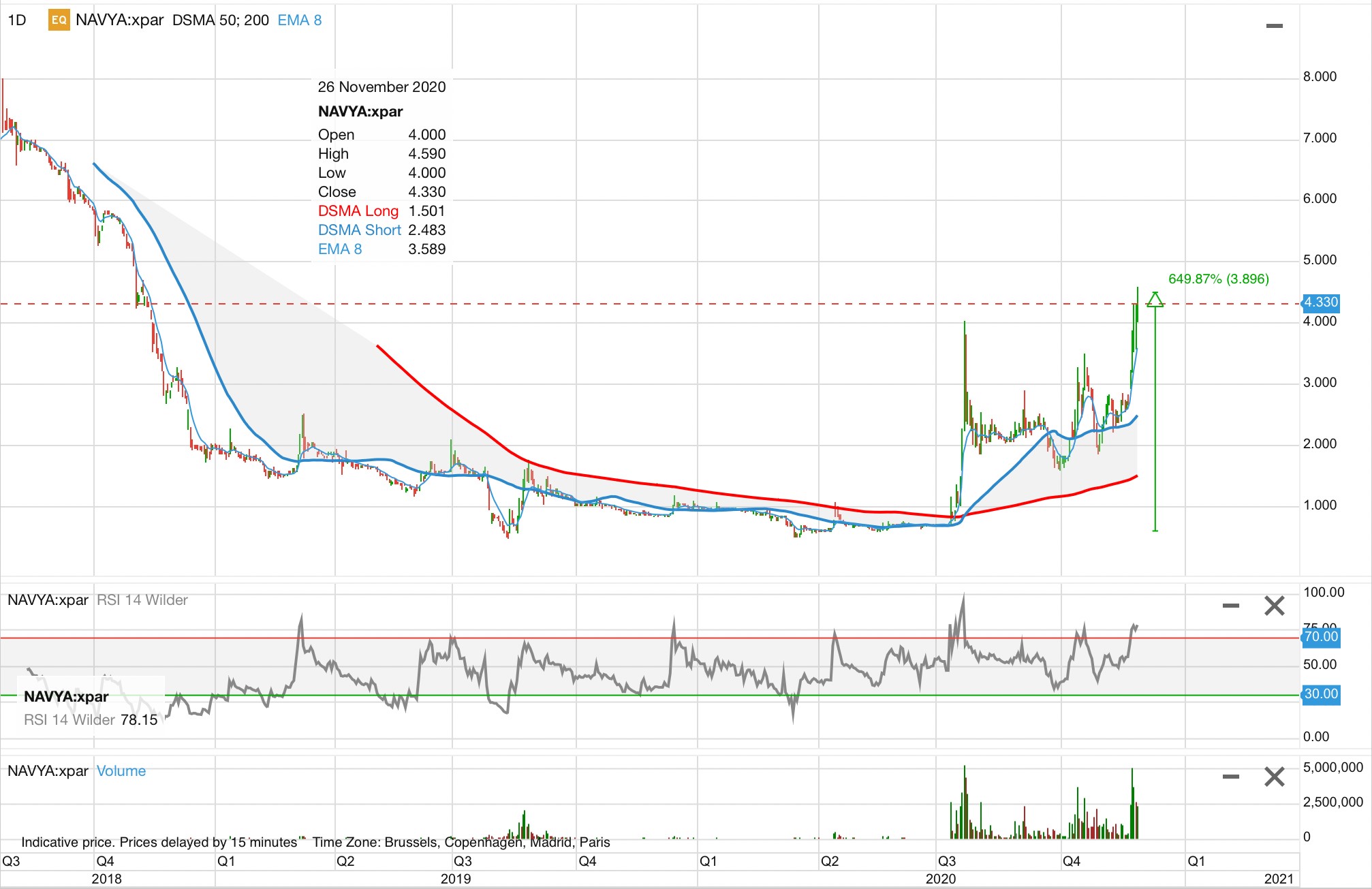
Task: Click the 8.000 price axis label
Action: tap(1320, 76)
